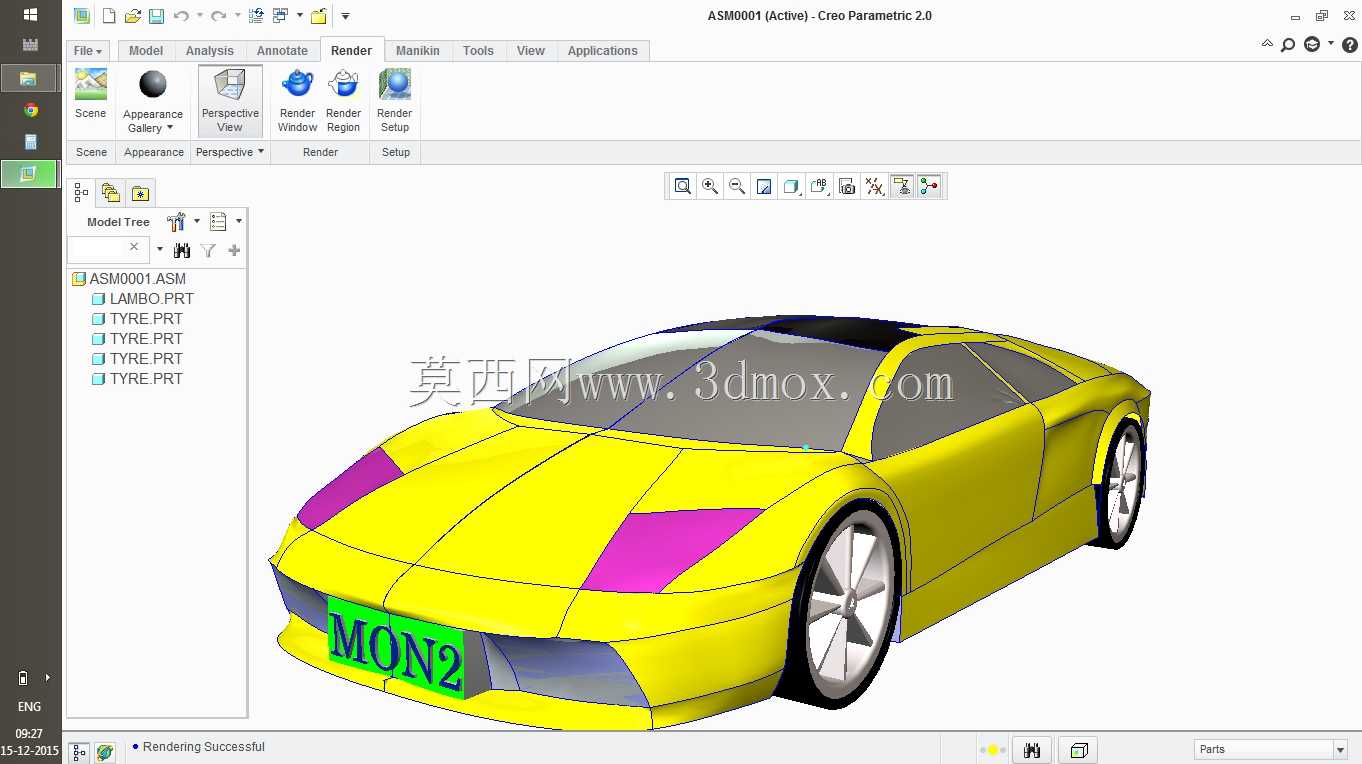
Task: Redo the last undone action
Action: tap(218, 16)
